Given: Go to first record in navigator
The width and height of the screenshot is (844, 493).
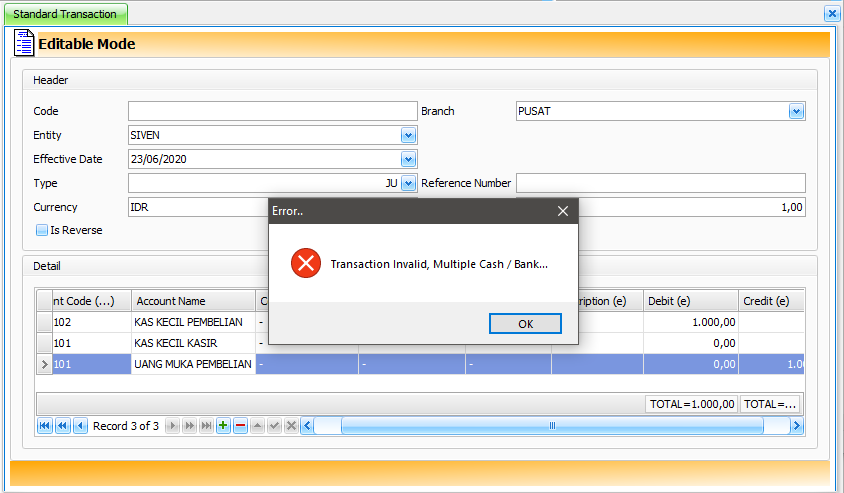Looking at the screenshot, I should tap(45, 426).
